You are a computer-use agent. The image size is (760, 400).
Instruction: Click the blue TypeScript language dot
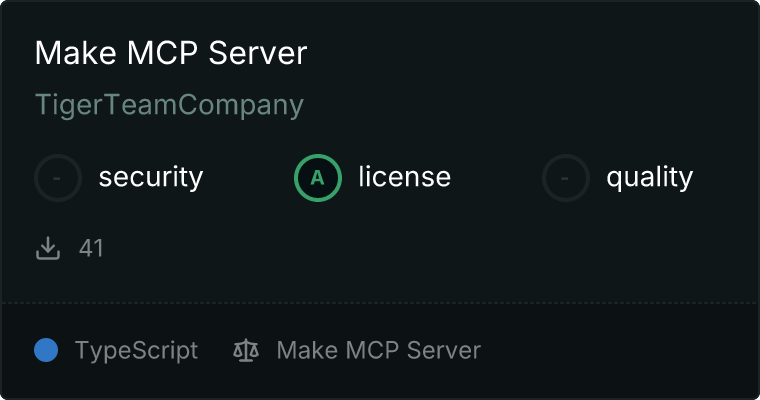tap(46, 350)
